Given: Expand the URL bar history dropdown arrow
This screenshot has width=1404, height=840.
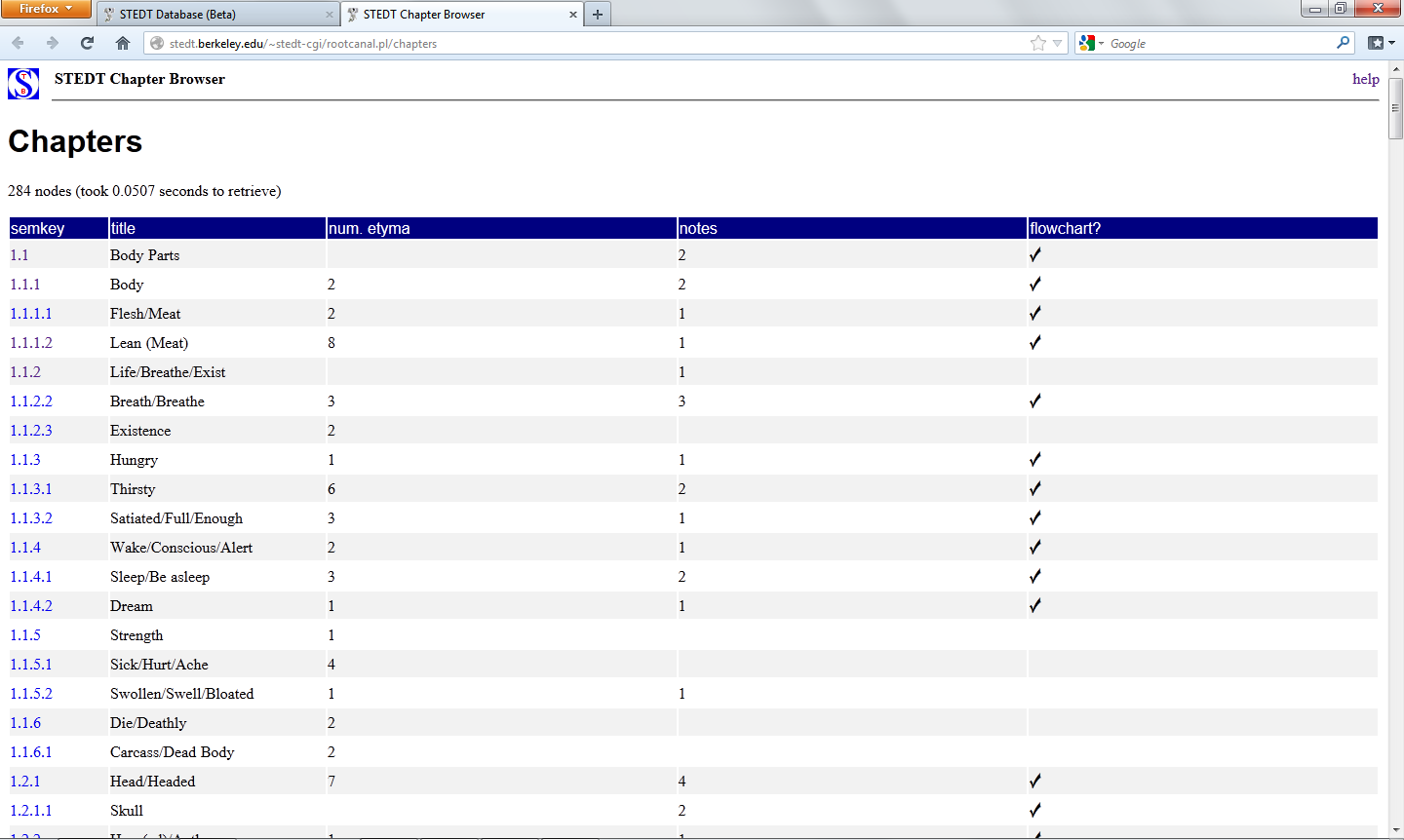Looking at the screenshot, I should (x=1058, y=43).
